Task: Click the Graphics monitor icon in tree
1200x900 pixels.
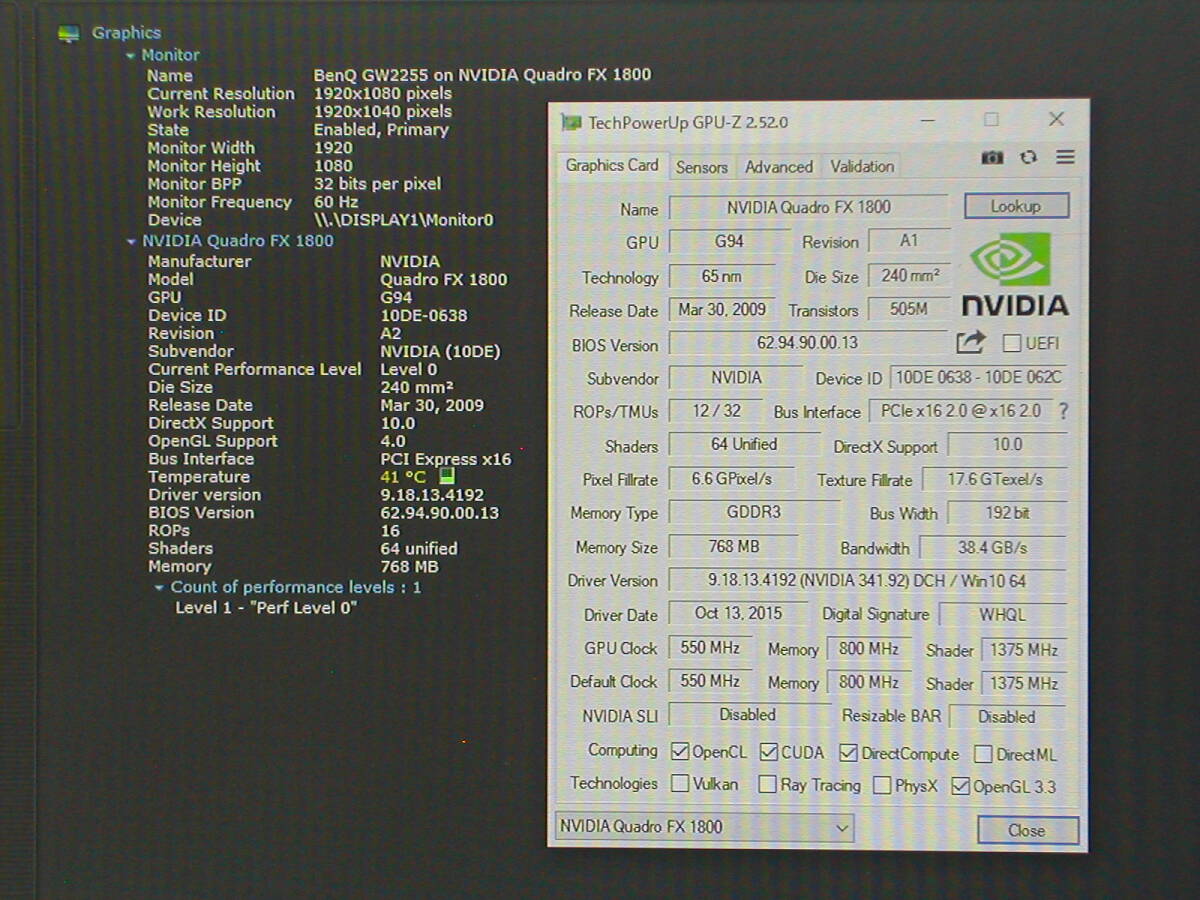Action: click(68, 34)
